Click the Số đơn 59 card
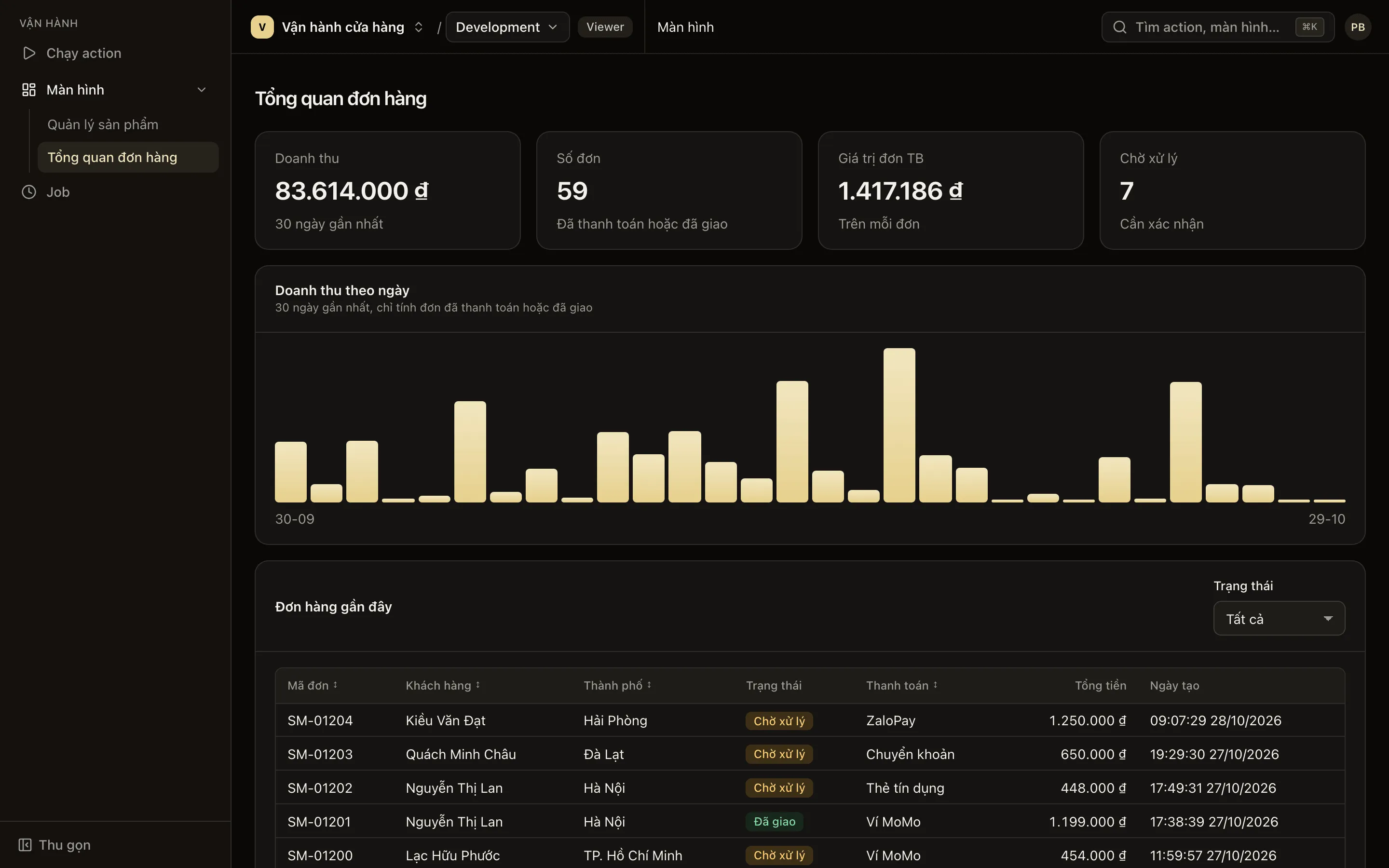The height and width of the screenshot is (868, 1389). click(668, 190)
